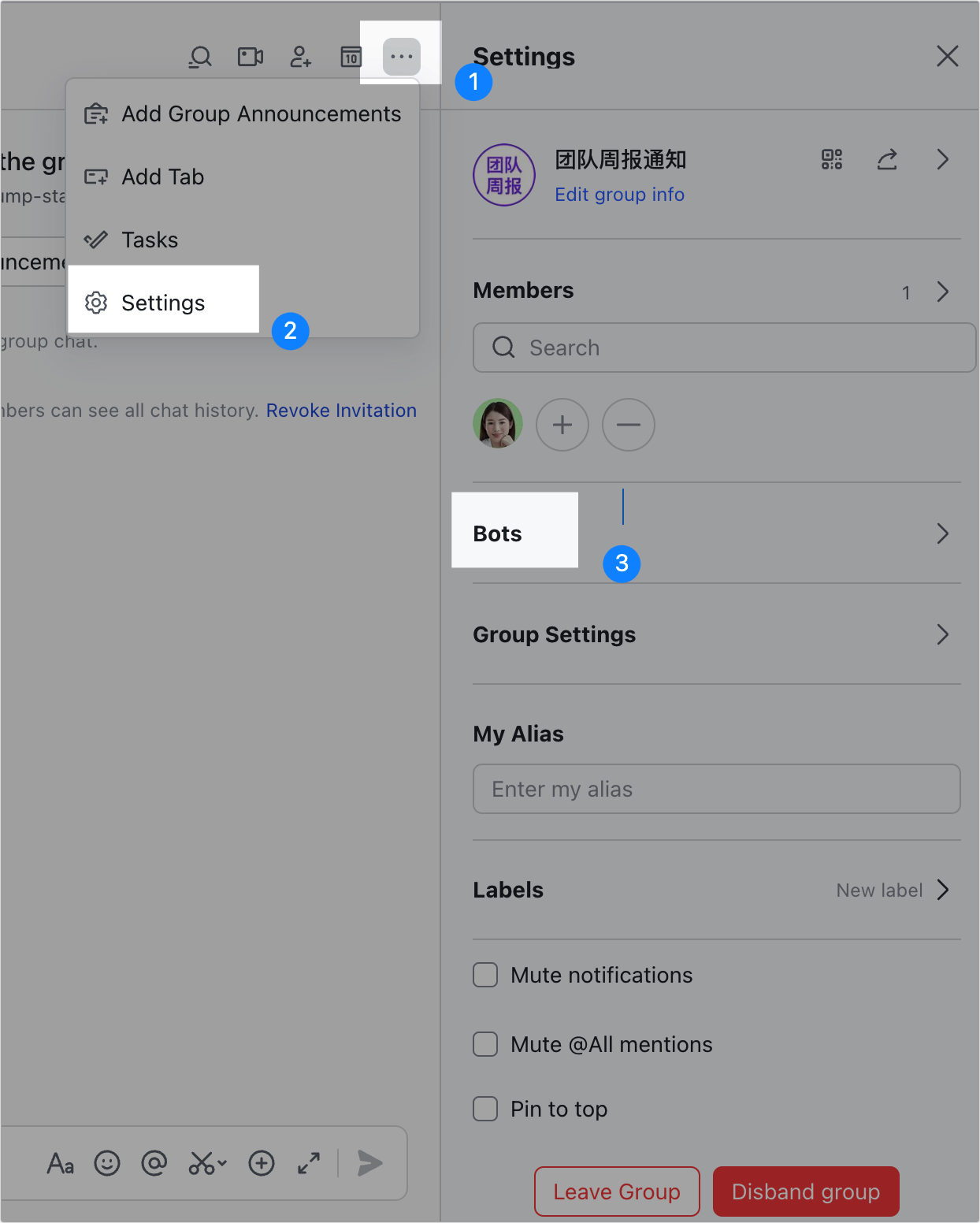Viewport: 980px width, 1223px height.
Task: Click the Disband group button
Action: tap(806, 1191)
